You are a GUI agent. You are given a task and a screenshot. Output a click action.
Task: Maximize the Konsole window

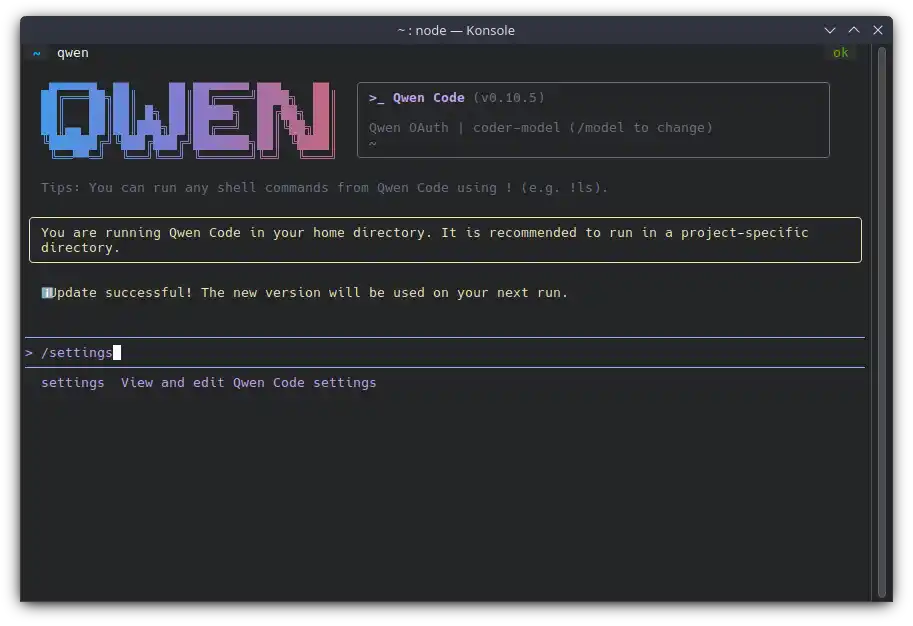854,30
